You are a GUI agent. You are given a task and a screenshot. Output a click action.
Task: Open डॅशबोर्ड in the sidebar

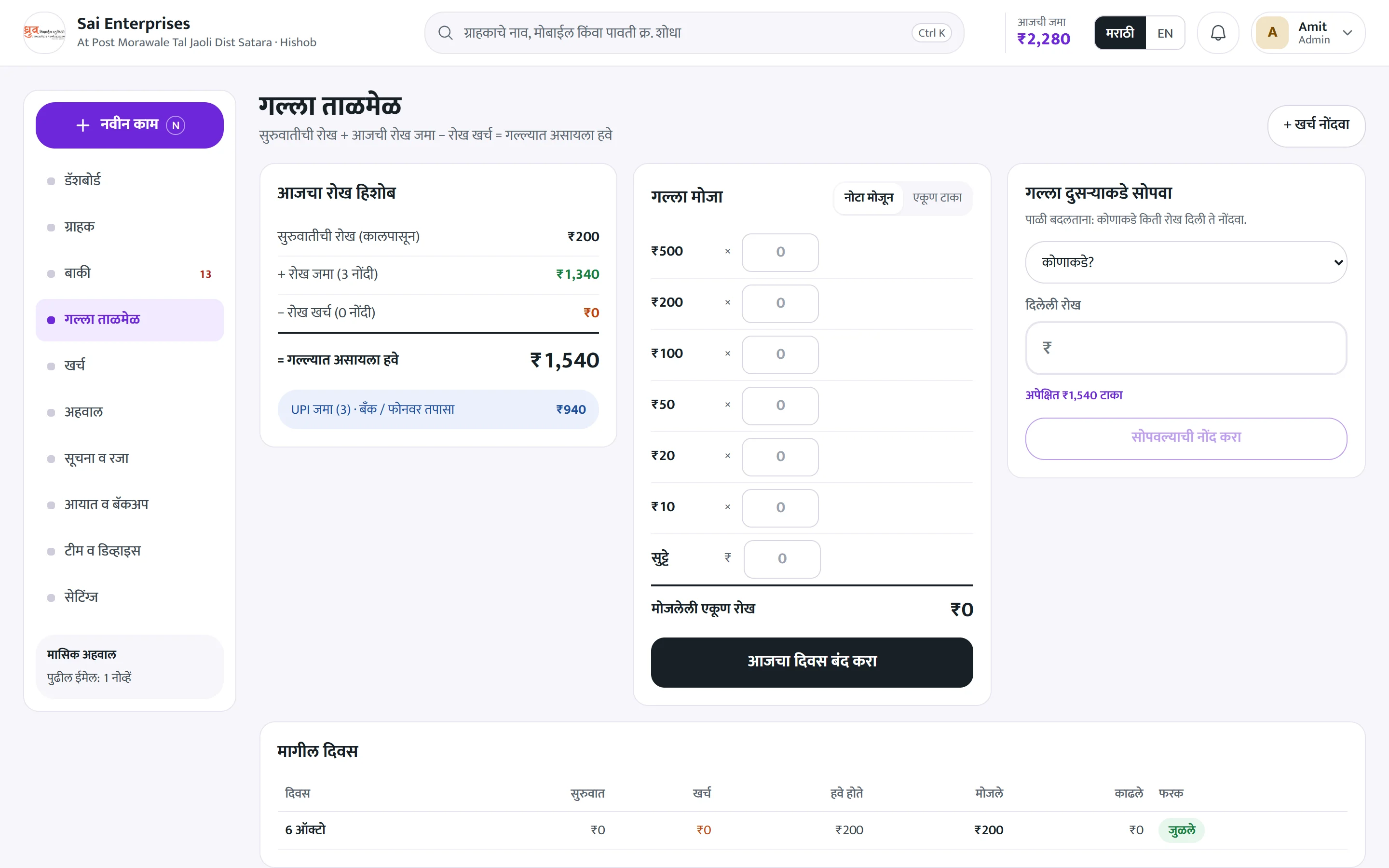130,180
